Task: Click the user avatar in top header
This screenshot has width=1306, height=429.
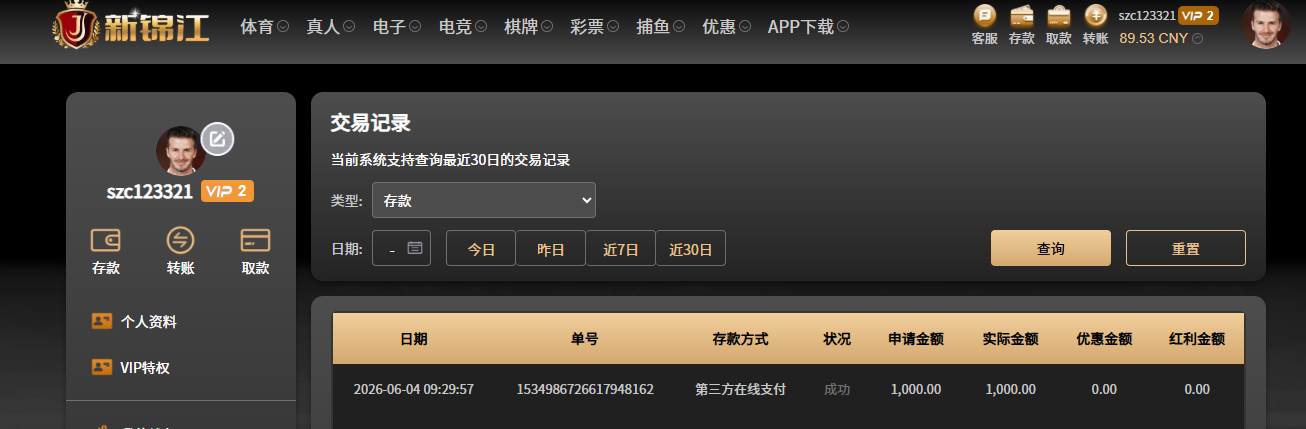Action: [1265, 25]
